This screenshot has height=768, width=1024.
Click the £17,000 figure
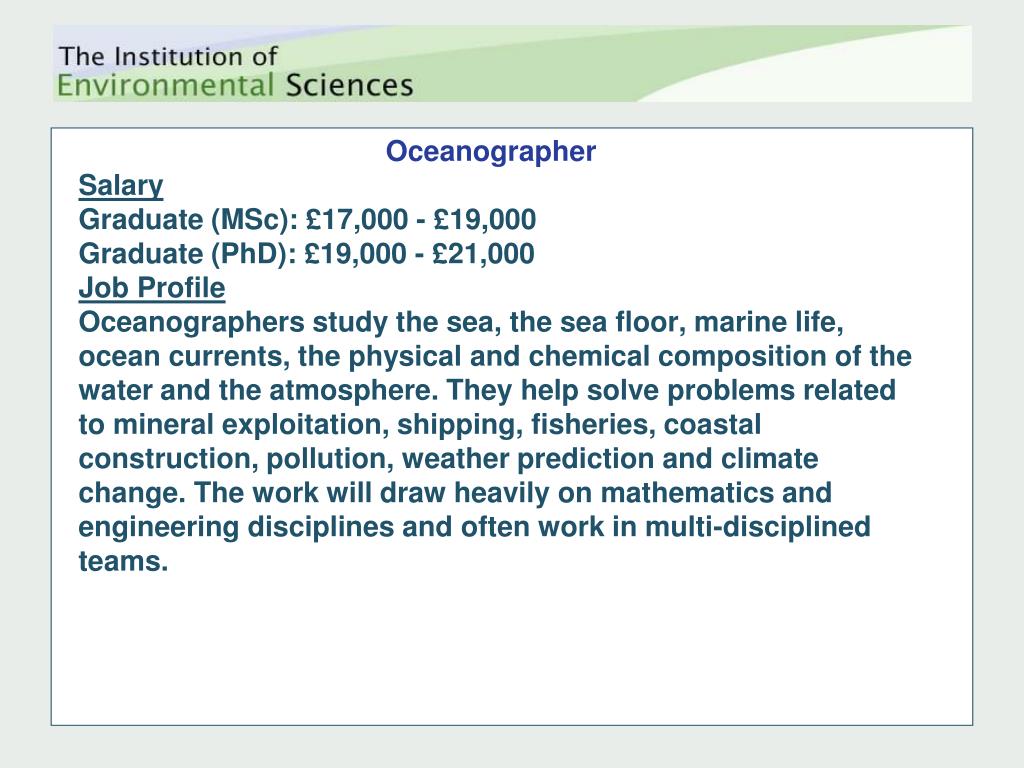(x=356, y=219)
